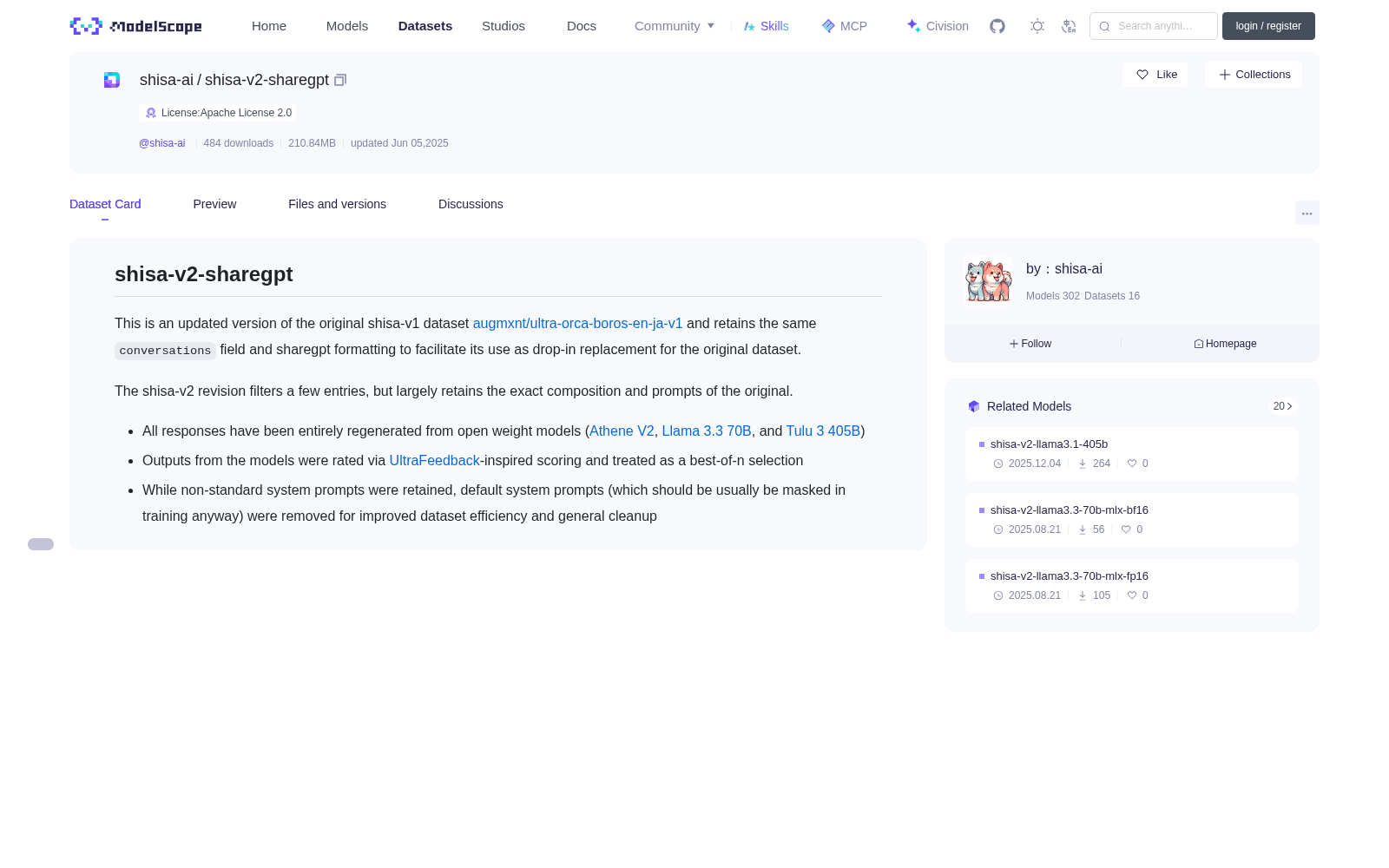This screenshot has width=1389, height=868.
Task: Expand the Community dropdown menu
Action: (x=675, y=26)
